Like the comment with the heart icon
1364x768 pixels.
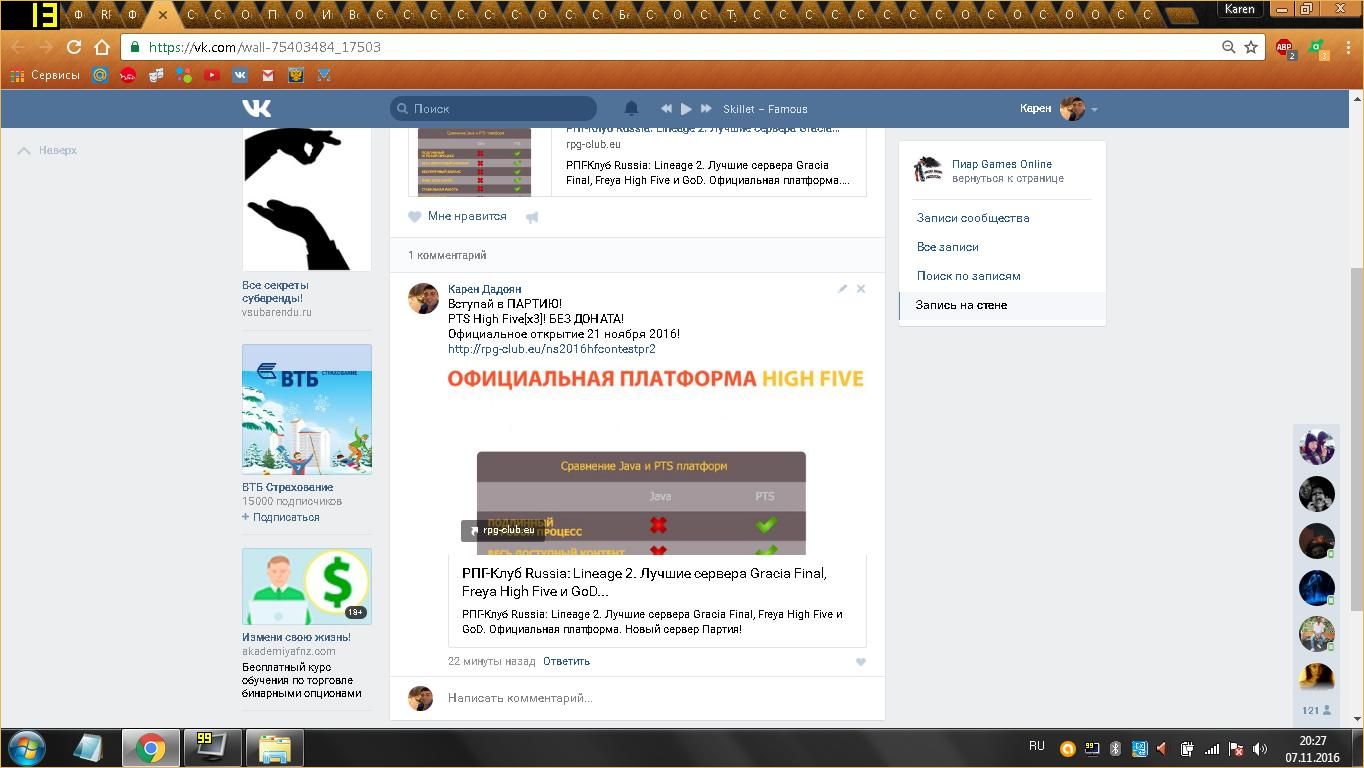(x=860, y=662)
